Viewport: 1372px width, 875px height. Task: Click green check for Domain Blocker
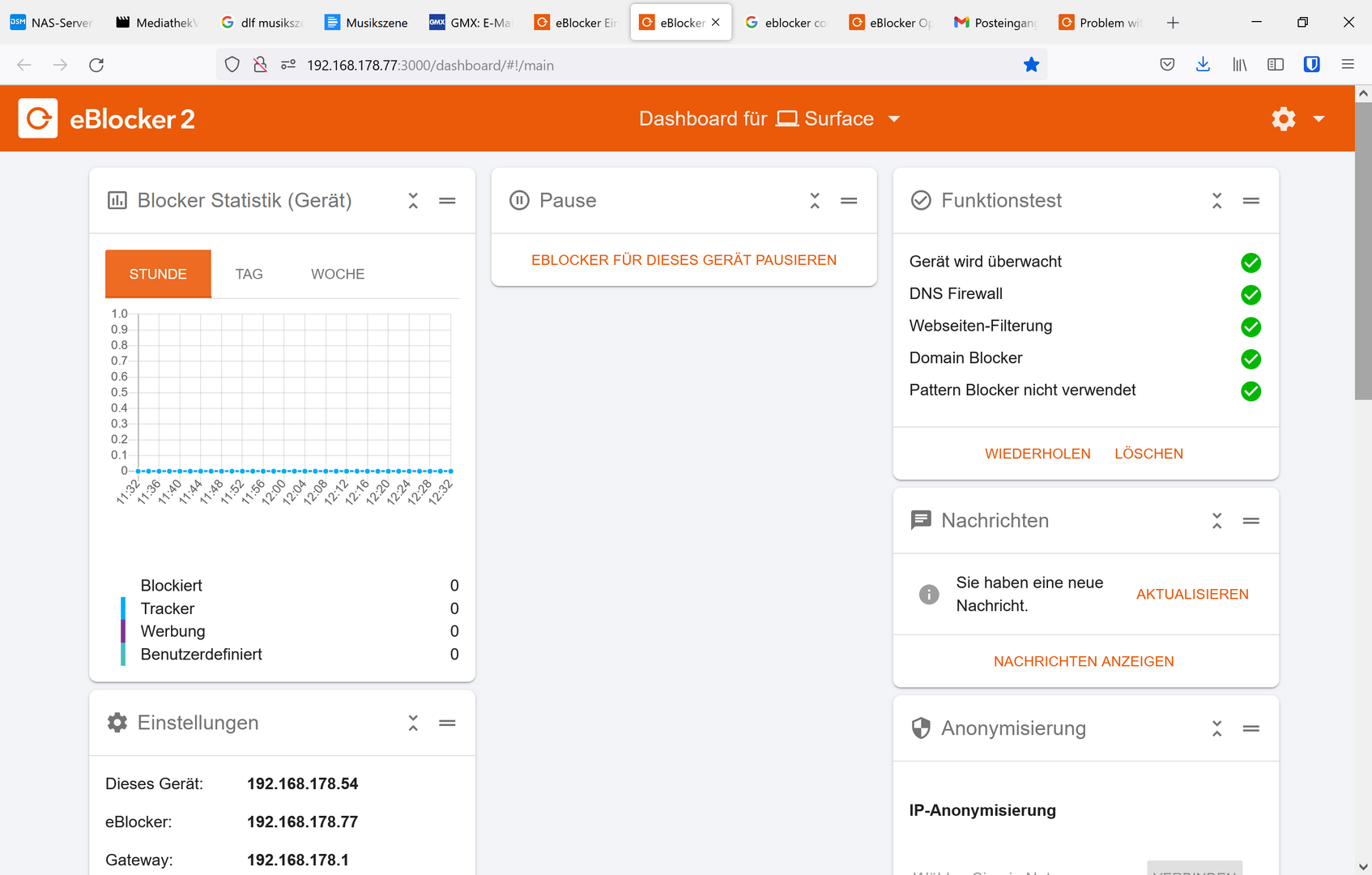[x=1251, y=359]
